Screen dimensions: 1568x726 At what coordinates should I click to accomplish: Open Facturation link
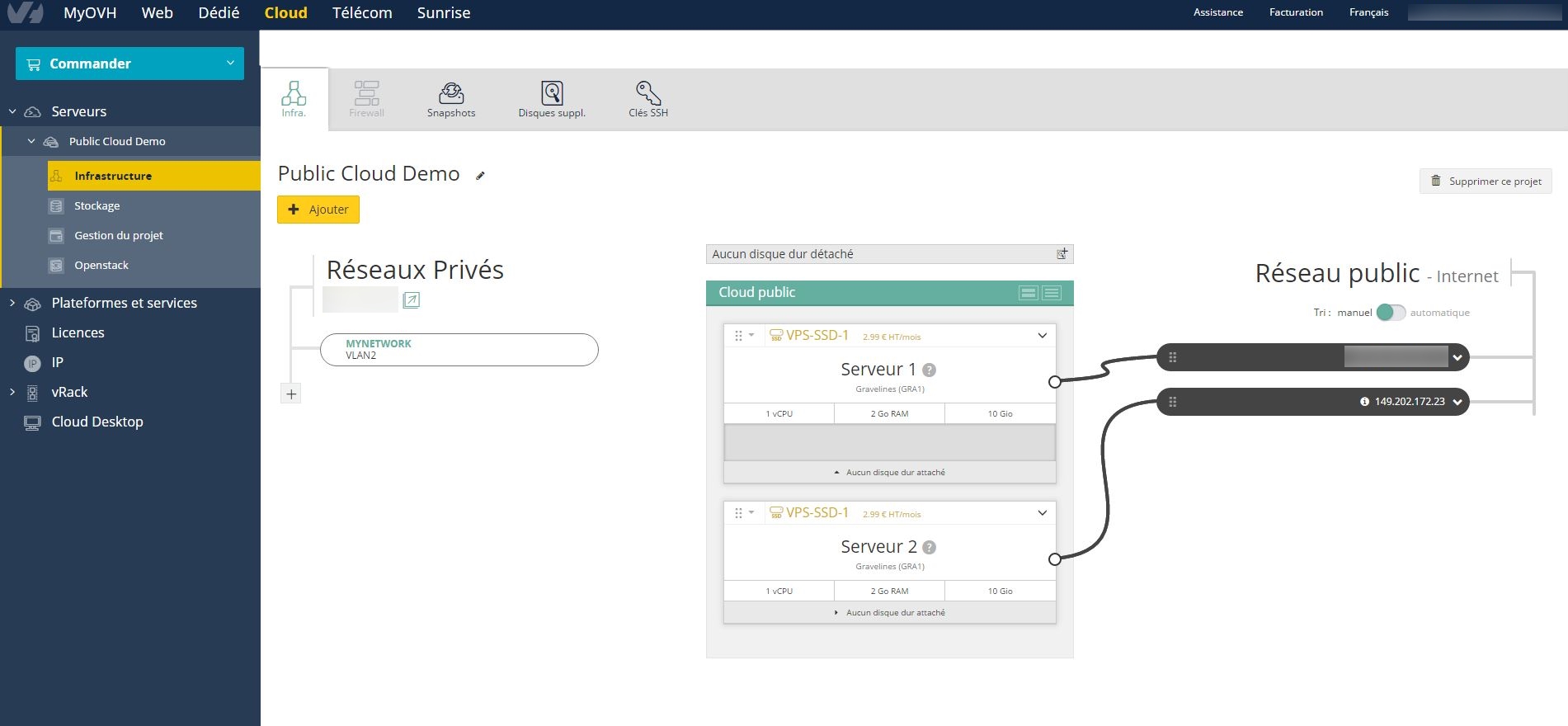point(1296,12)
